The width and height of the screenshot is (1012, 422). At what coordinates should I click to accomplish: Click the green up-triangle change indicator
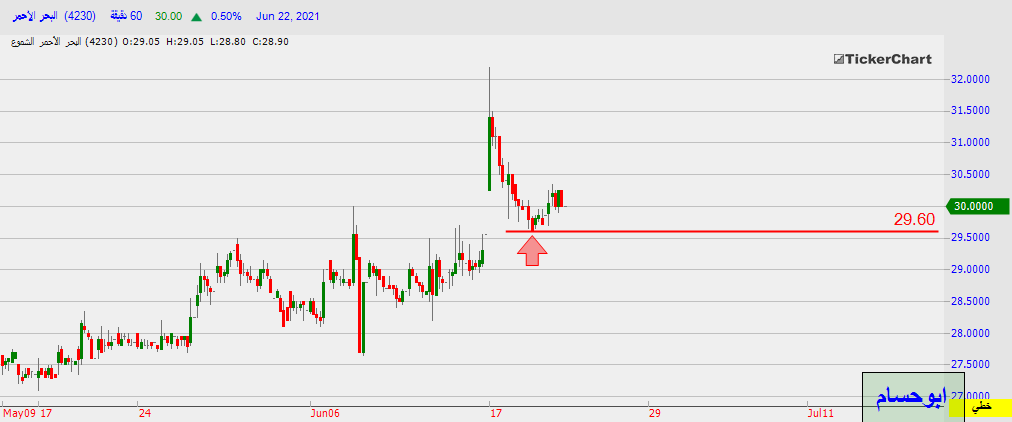point(196,17)
